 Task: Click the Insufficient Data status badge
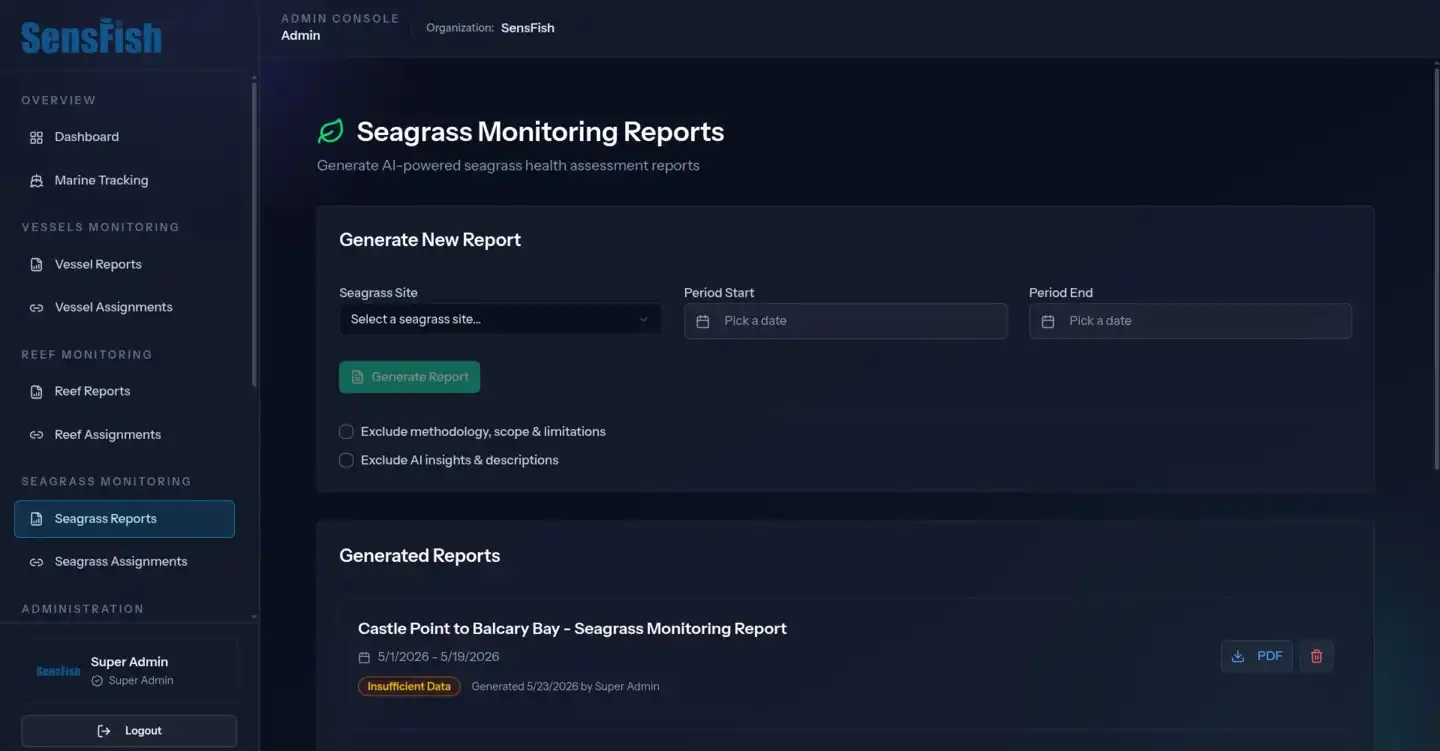(x=409, y=687)
